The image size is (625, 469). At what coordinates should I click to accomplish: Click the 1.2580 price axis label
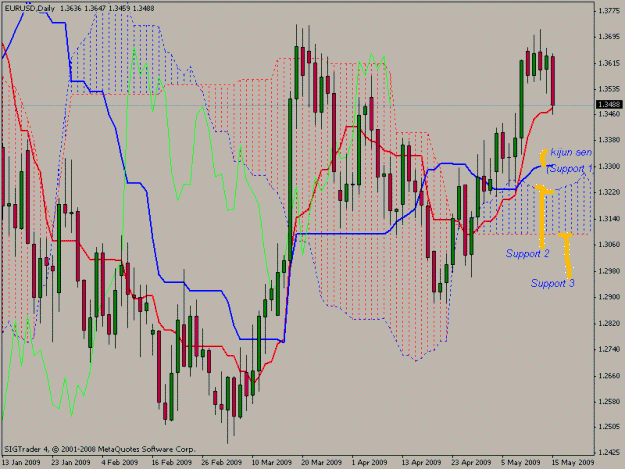click(x=609, y=402)
